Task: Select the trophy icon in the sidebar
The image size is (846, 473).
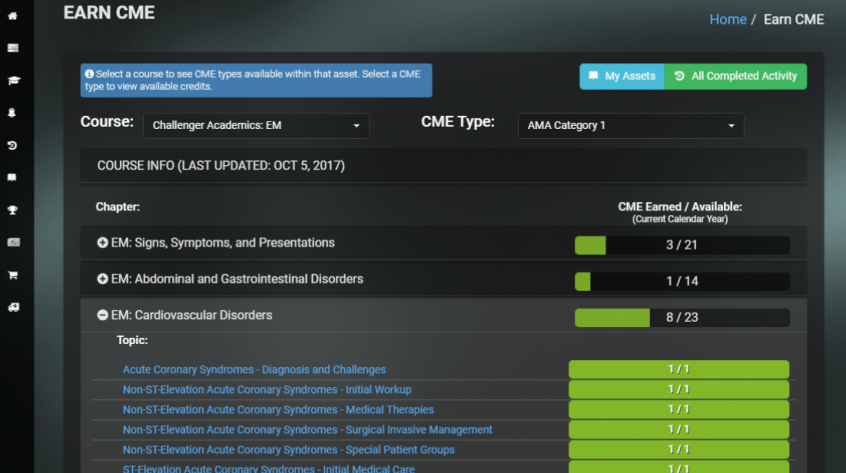Action: 12,210
